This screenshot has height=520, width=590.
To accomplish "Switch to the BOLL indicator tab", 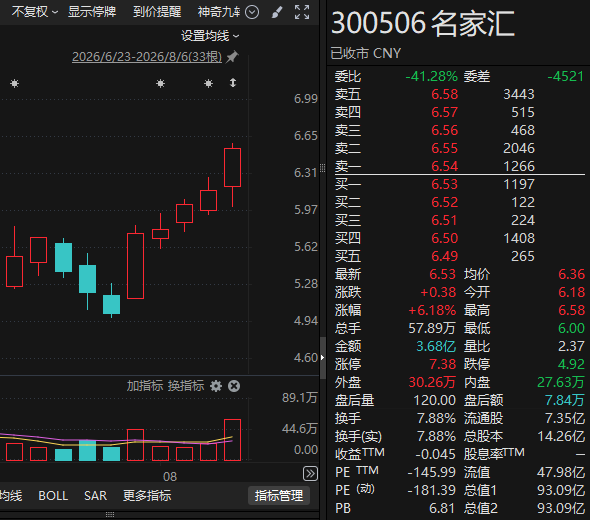I will click(53, 496).
